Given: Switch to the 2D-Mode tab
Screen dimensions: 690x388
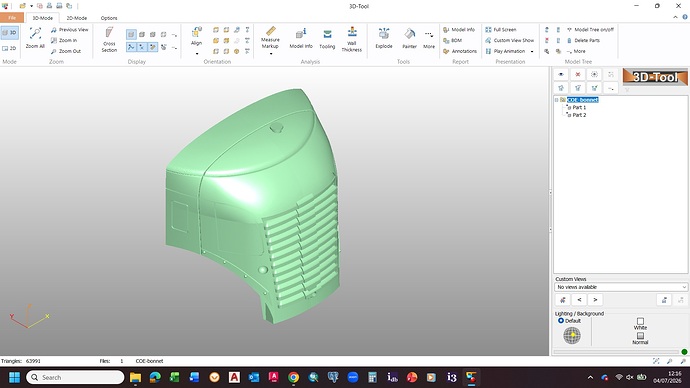Looking at the screenshot, I should [x=77, y=18].
